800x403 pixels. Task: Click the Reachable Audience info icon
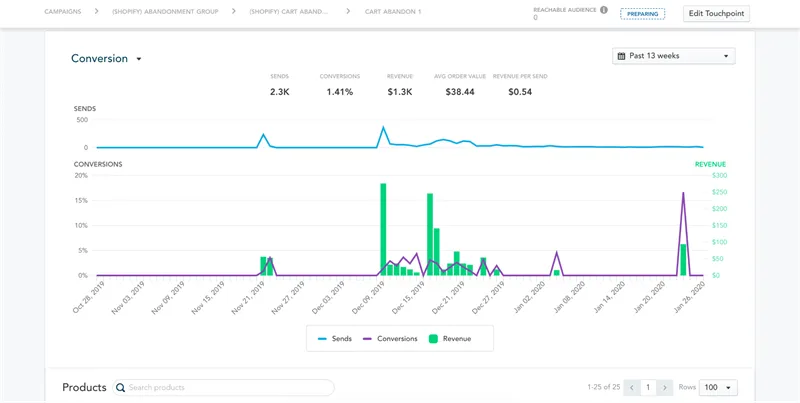pyautogui.click(x=604, y=10)
